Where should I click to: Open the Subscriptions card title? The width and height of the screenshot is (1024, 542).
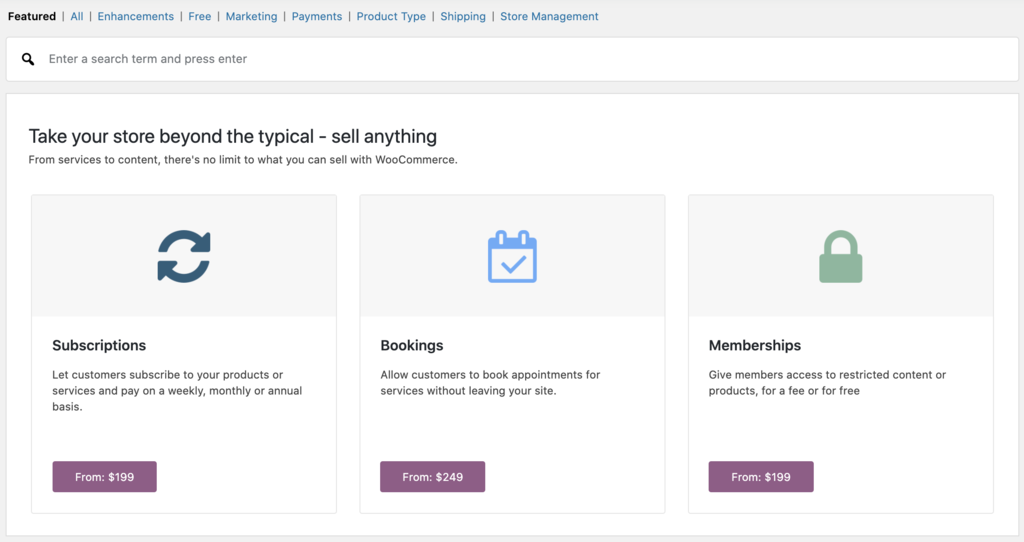pyautogui.click(x=99, y=345)
